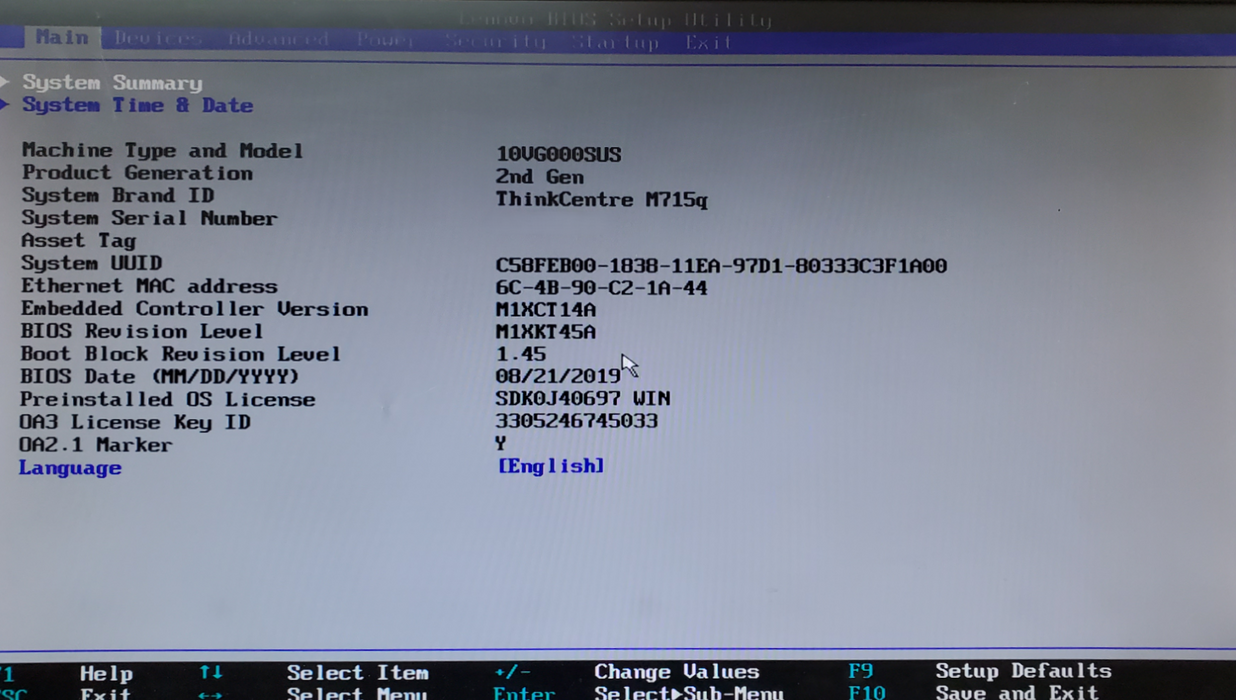The height and width of the screenshot is (700, 1236).
Task: Select the UUID value starting C58FEB00
Action: [x=721, y=266]
